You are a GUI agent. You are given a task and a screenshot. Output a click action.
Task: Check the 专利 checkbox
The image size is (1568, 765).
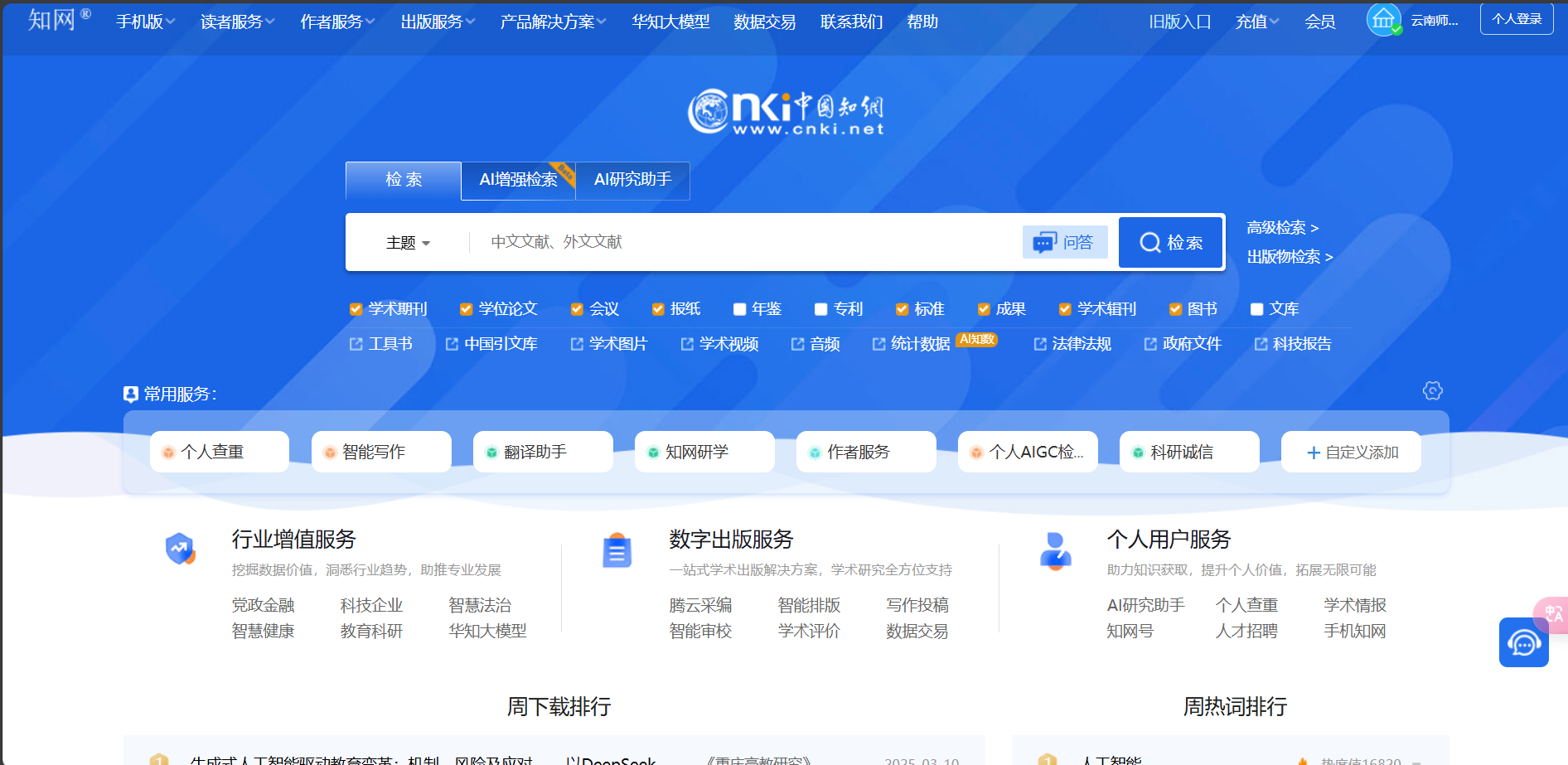coord(821,309)
